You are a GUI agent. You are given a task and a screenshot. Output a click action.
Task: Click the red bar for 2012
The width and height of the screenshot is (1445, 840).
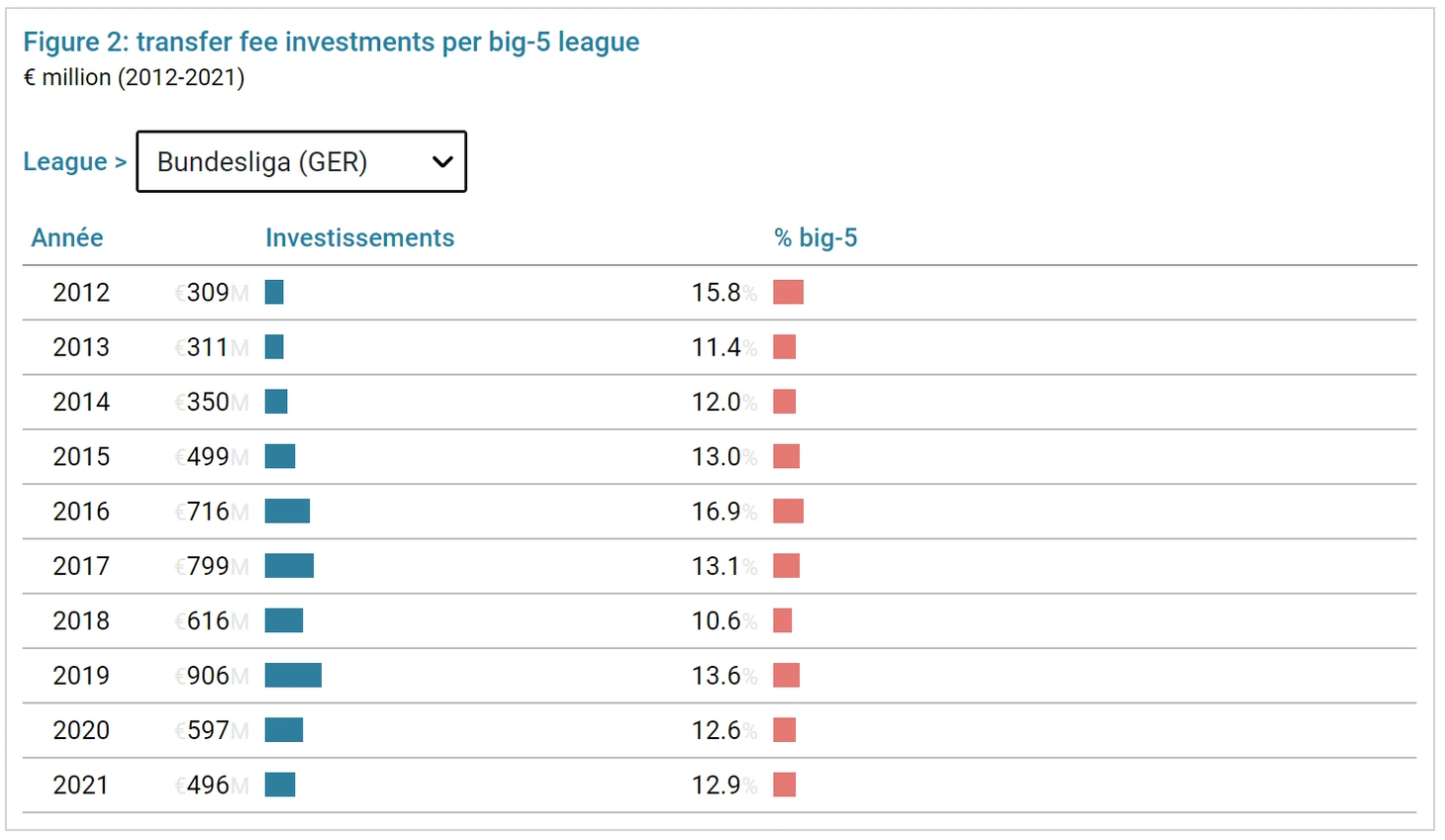pos(788,293)
